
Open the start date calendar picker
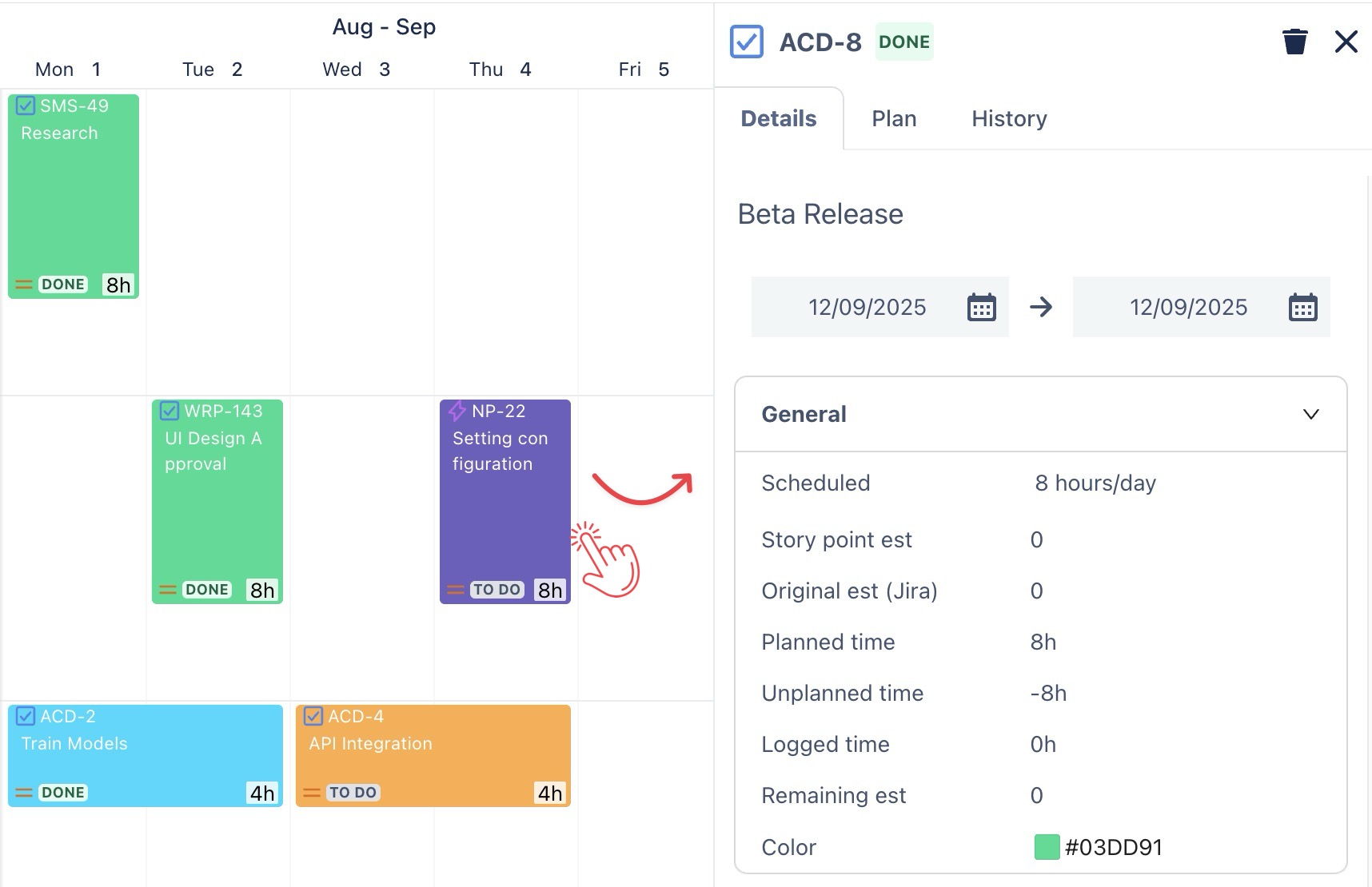tap(981, 307)
